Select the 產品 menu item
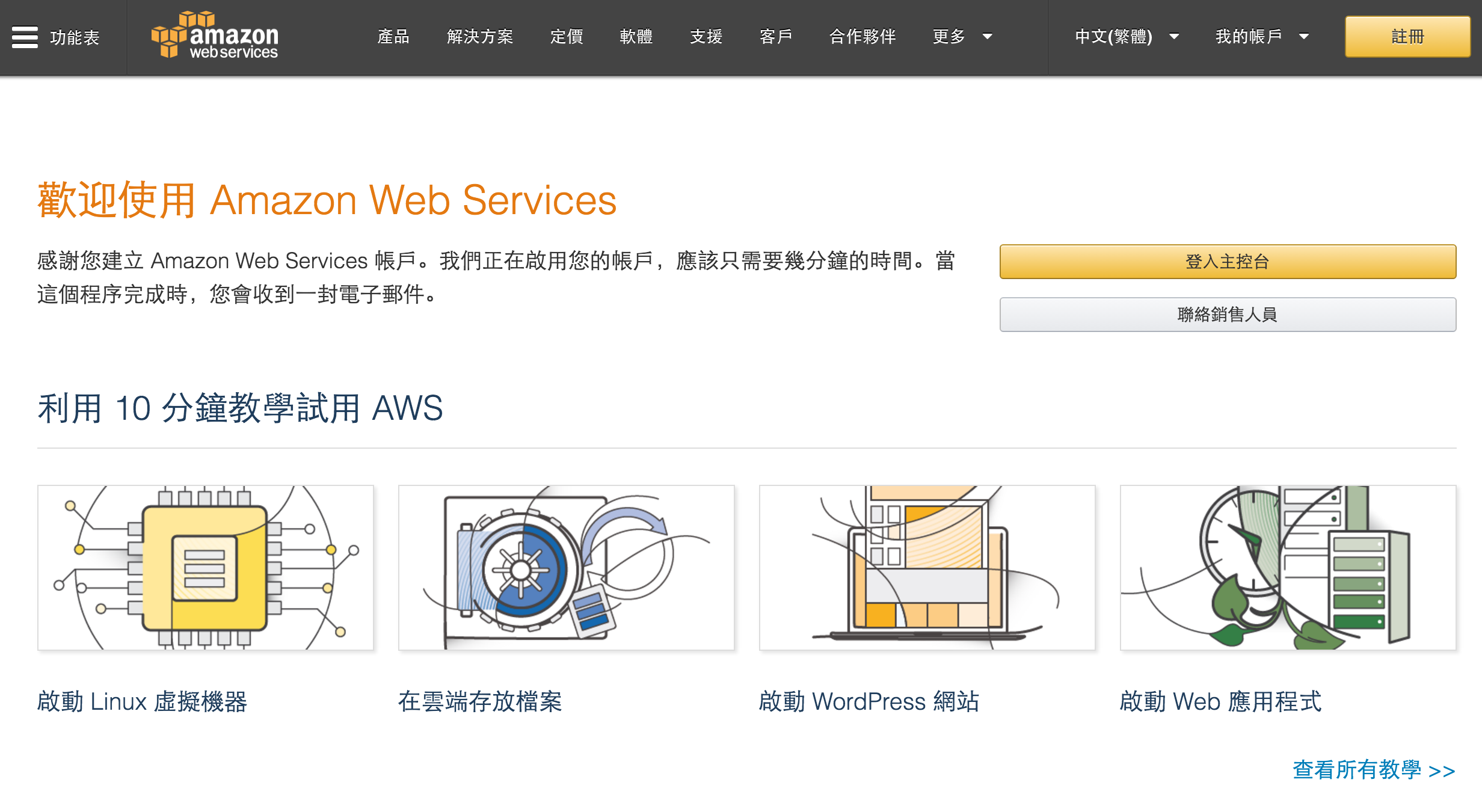 (x=393, y=37)
